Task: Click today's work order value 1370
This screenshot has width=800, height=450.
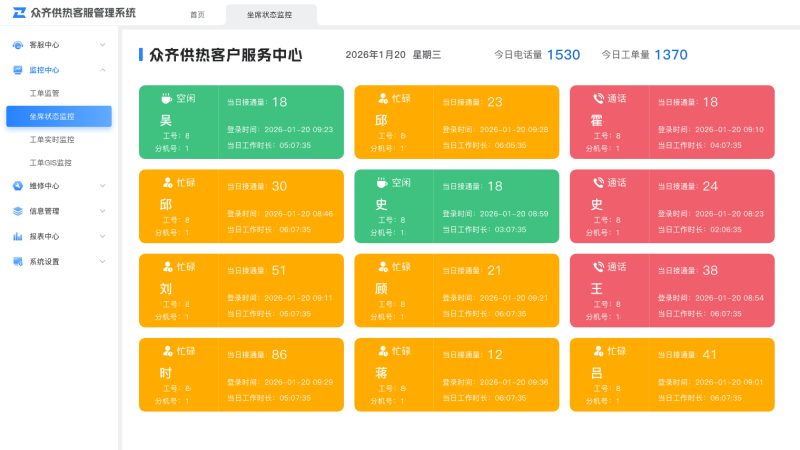Action: point(671,55)
